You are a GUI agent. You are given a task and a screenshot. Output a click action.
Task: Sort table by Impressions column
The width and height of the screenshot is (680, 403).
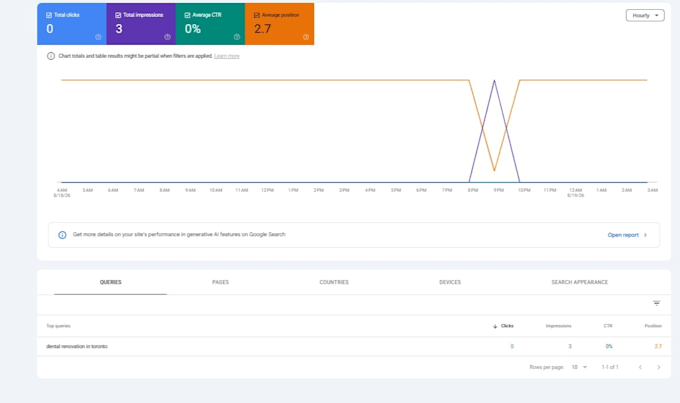(558, 326)
